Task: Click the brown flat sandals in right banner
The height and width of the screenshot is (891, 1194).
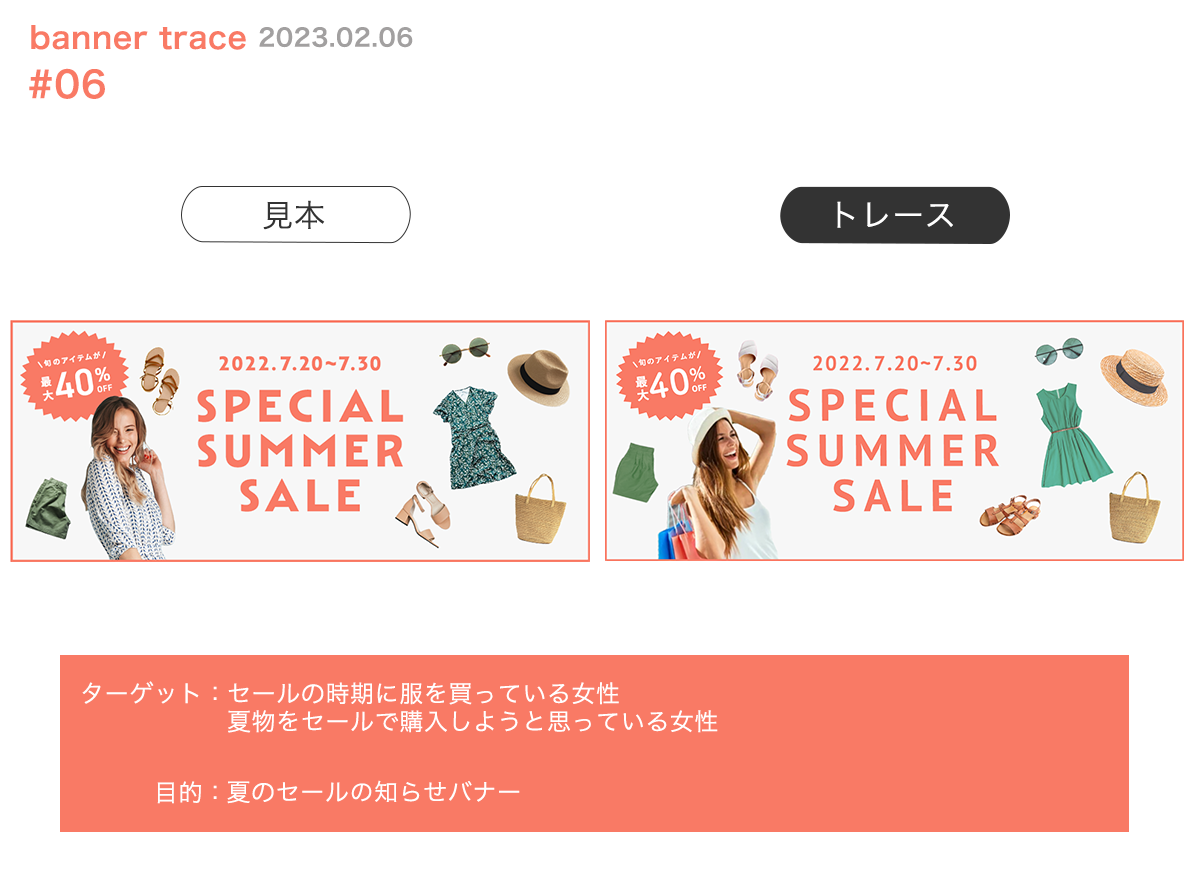Action: click(x=1010, y=516)
